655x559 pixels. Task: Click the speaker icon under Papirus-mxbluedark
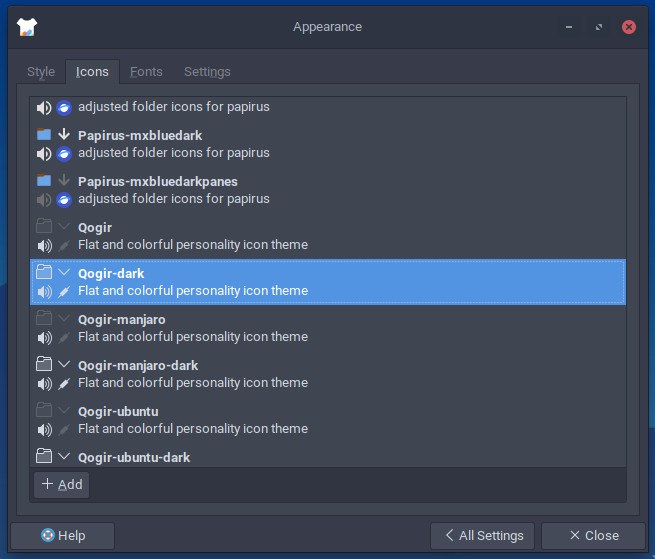point(44,154)
